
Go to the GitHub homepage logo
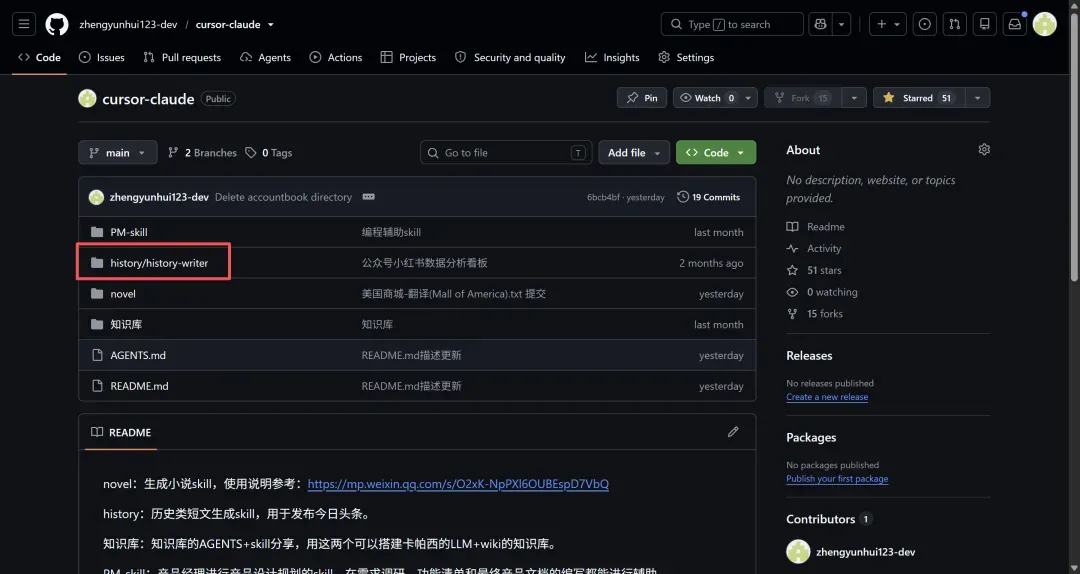56,24
